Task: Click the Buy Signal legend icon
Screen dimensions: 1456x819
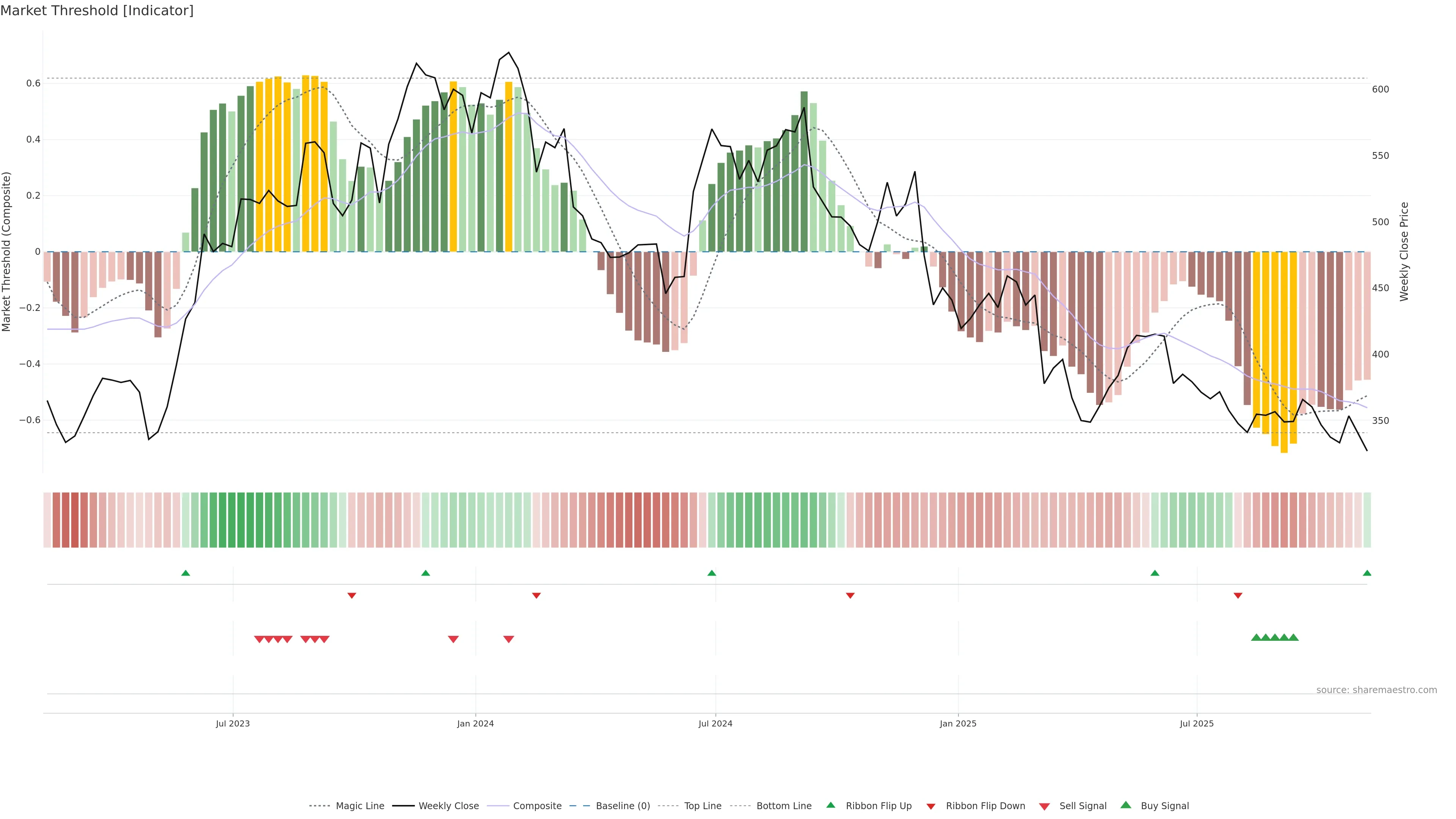Action: (1126, 805)
